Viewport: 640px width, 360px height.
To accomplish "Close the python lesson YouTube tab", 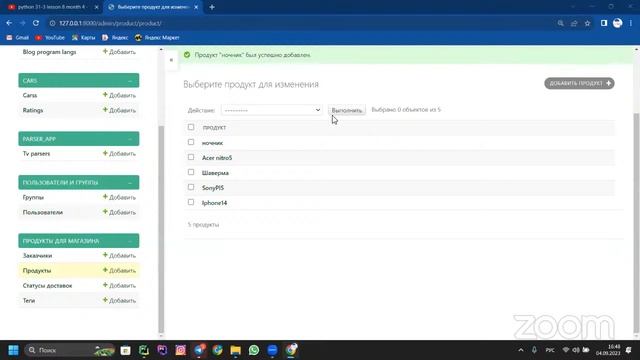I will click(96, 7).
